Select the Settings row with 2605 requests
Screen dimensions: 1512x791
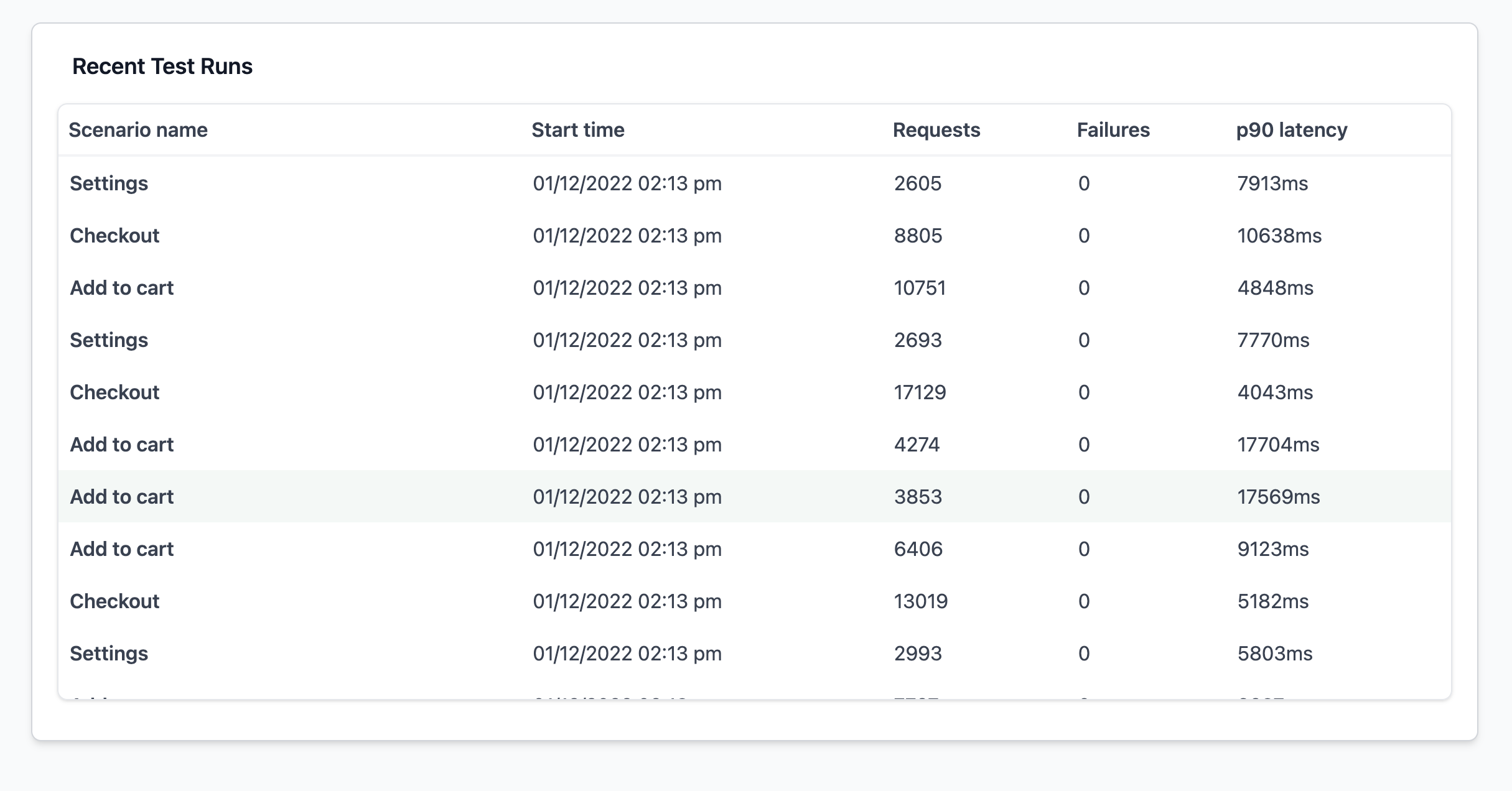[755, 183]
